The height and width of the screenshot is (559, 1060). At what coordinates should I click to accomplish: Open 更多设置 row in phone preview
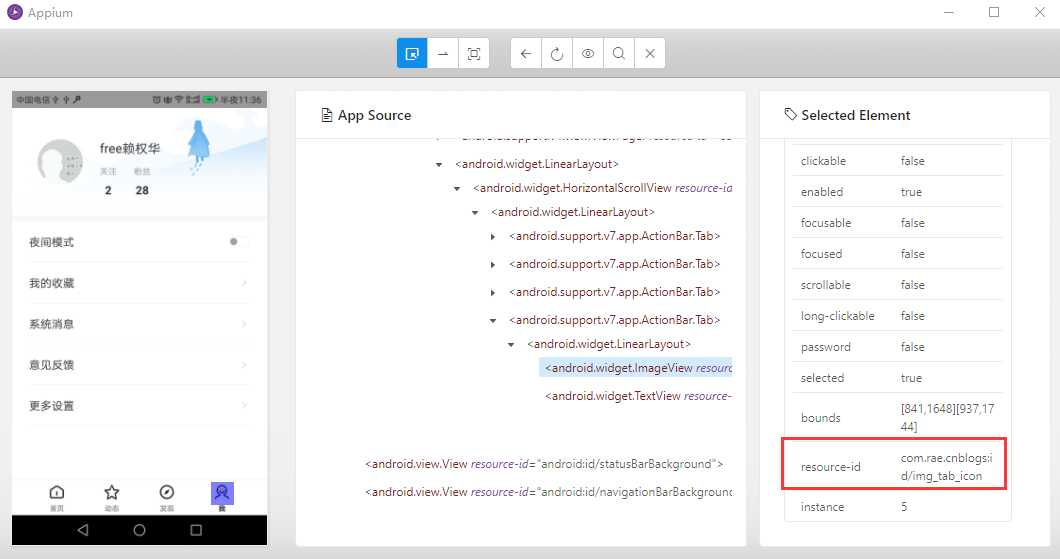(139, 406)
